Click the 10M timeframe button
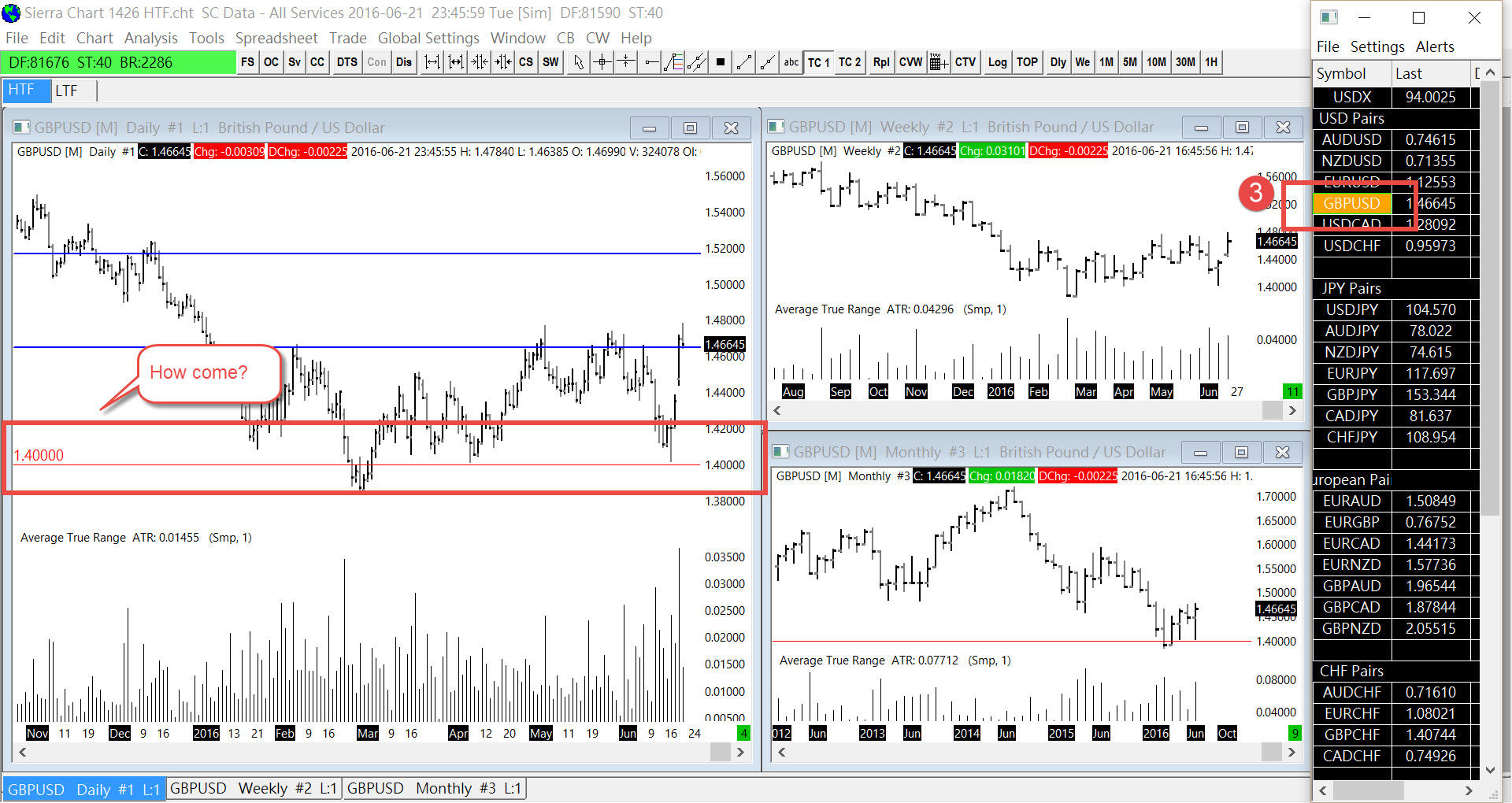 1156,62
